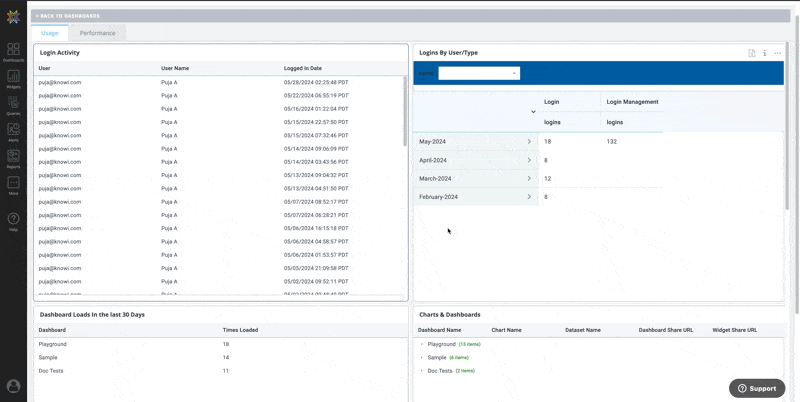Open Alerts in the sidebar

click(x=13, y=131)
